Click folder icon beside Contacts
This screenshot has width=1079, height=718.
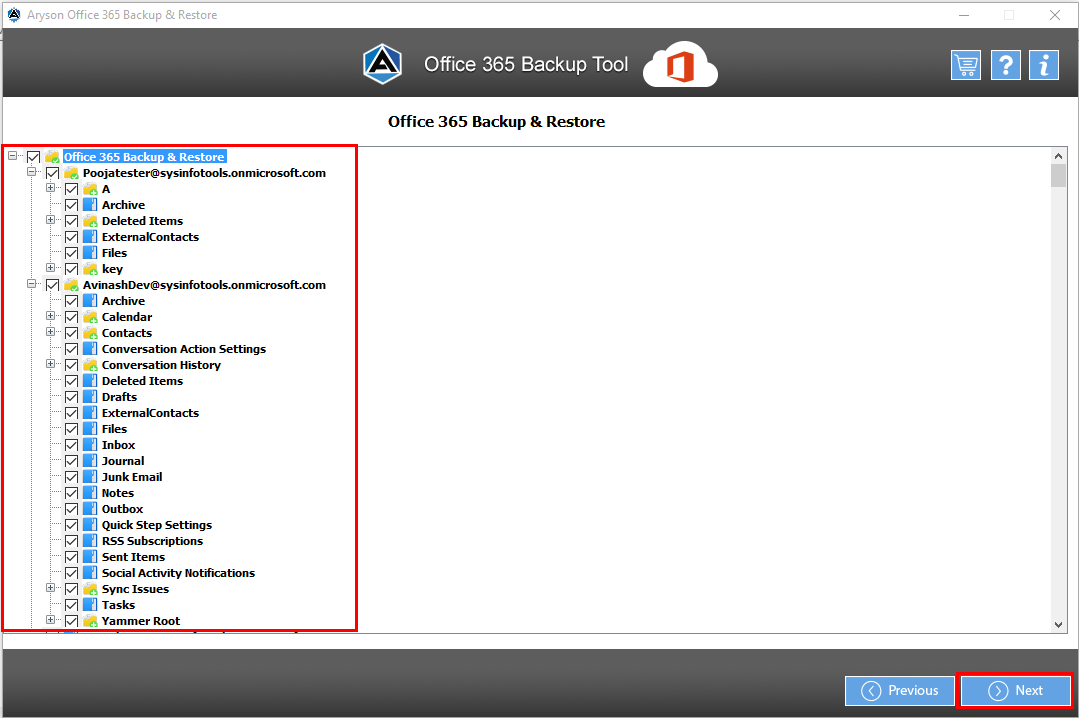click(x=90, y=332)
